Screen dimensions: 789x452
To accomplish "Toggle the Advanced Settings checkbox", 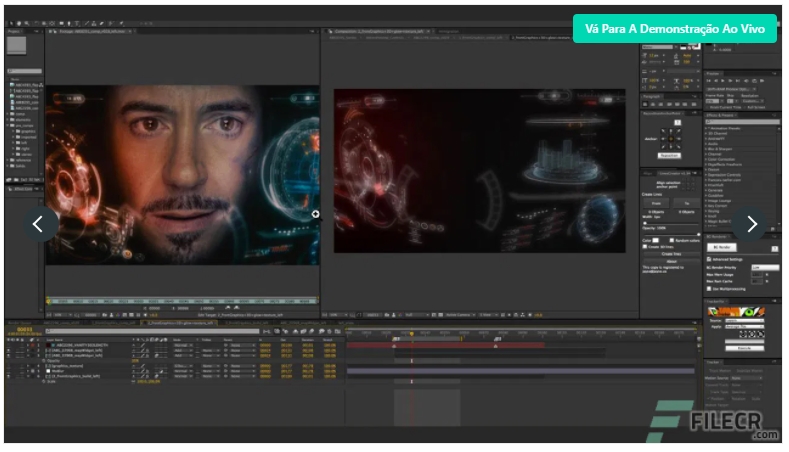I will (x=709, y=259).
